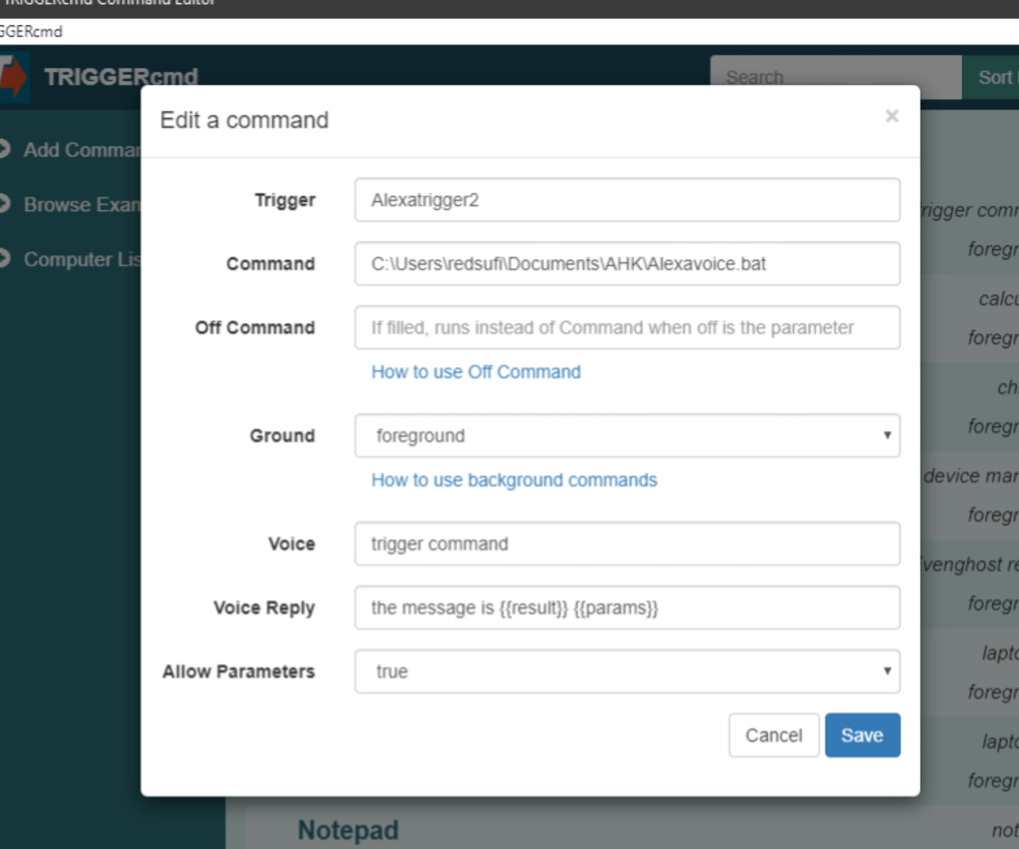Screen dimensions: 1019x849
Task: Click the Add Command circle icon
Action: (x=4, y=149)
